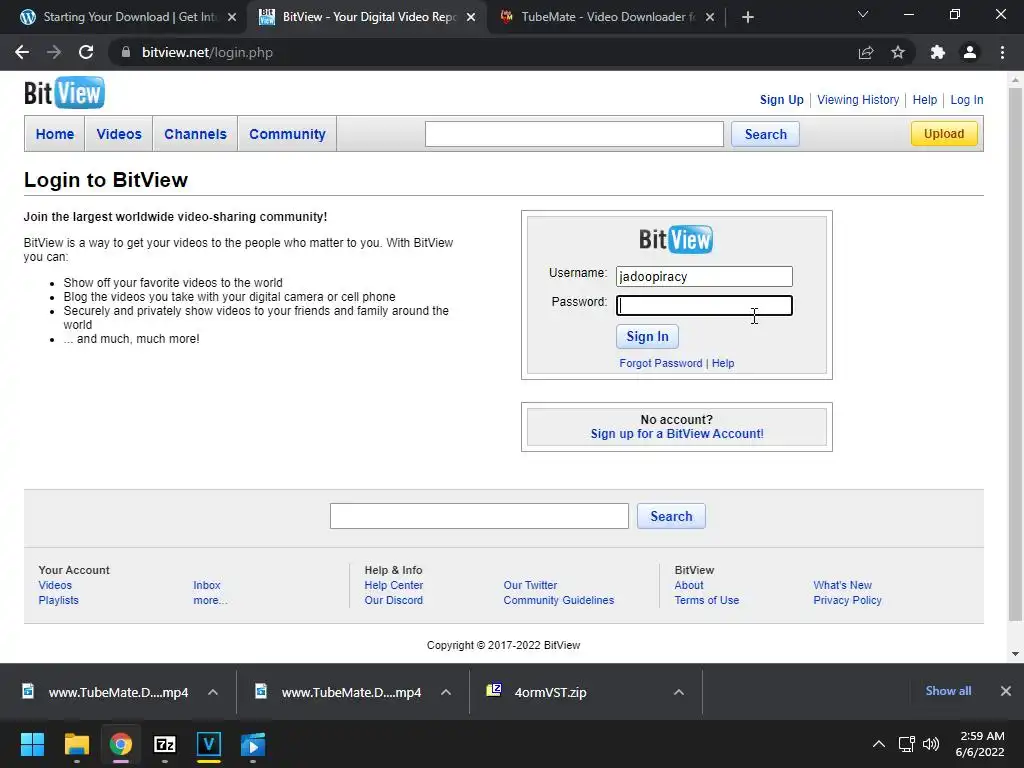Viewport: 1024px width, 768px height.
Task: Open 7-Zip from the taskbar
Action: tap(165, 744)
